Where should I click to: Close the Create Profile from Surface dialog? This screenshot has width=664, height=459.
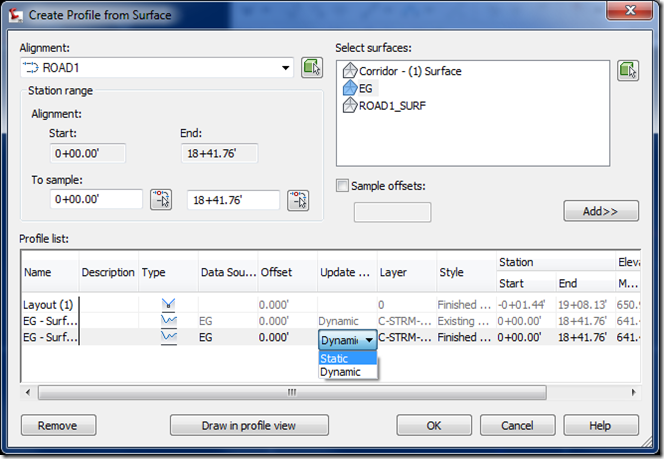(x=630, y=10)
